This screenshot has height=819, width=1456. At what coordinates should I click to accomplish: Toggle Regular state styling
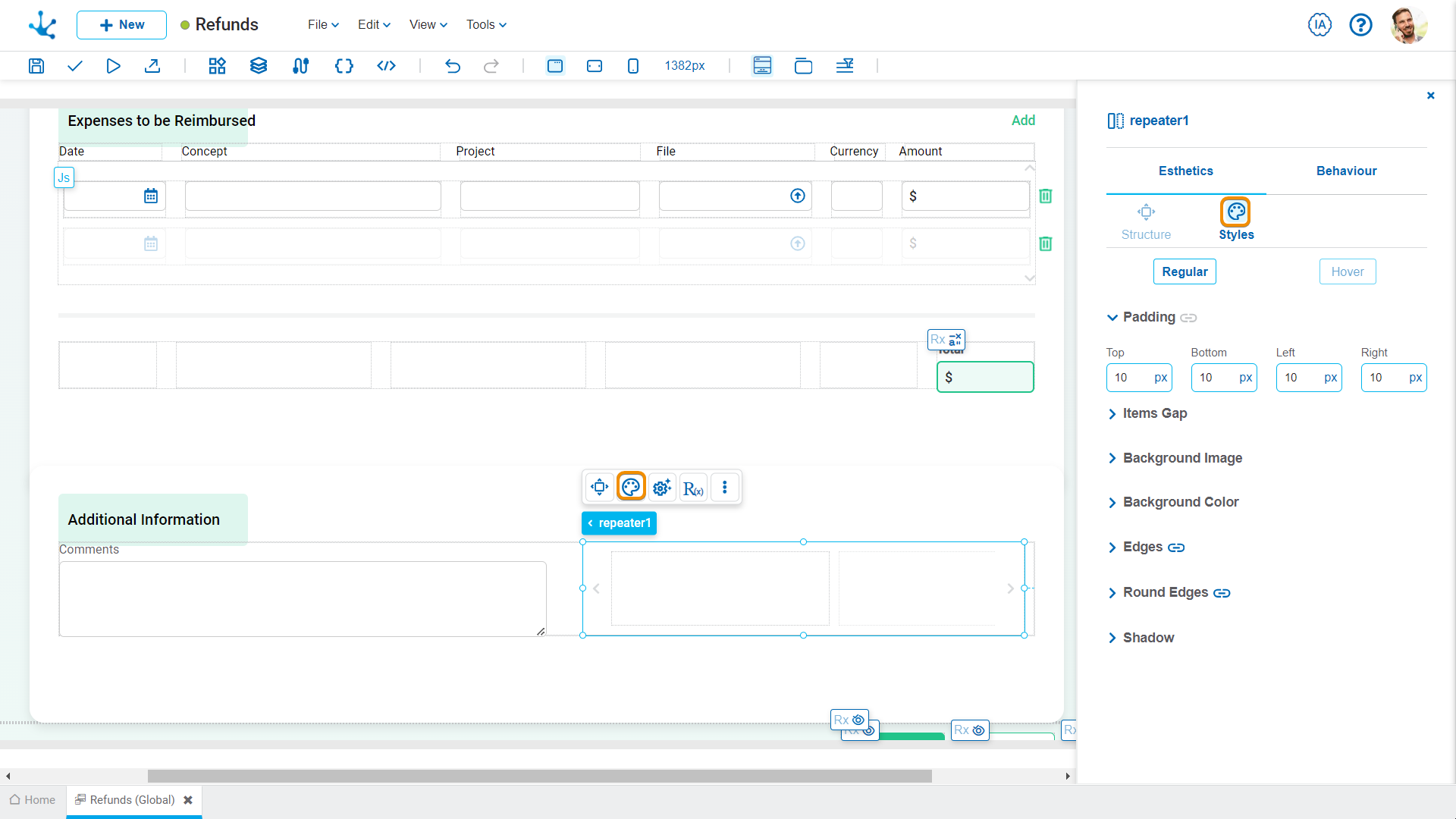pyautogui.click(x=1185, y=272)
